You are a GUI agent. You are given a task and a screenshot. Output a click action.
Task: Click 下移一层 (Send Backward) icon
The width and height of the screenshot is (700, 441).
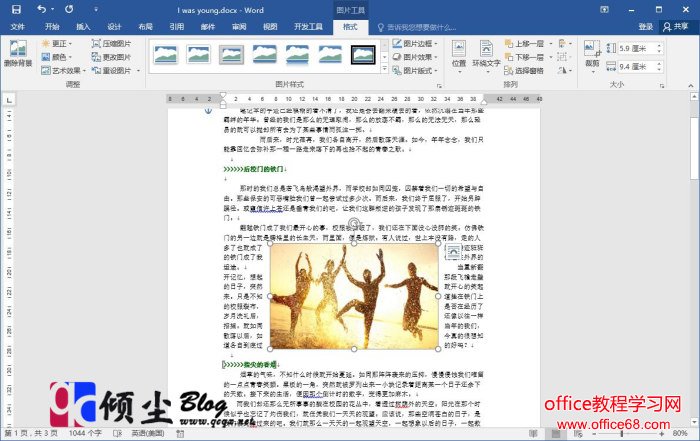(509, 57)
